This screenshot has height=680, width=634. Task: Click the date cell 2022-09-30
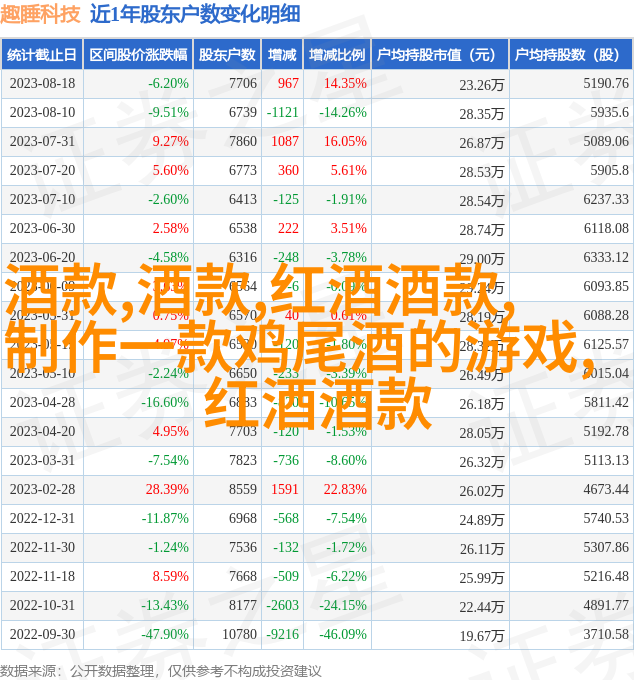[42, 635]
